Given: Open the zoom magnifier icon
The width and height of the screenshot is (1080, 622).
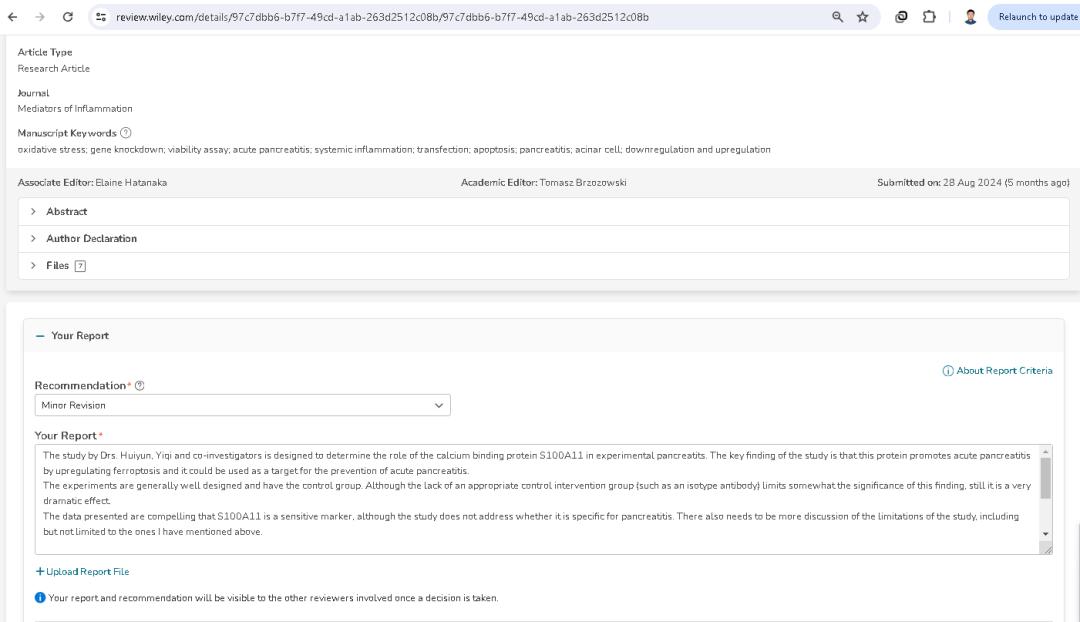Looking at the screenshot, I should (837, 17).
